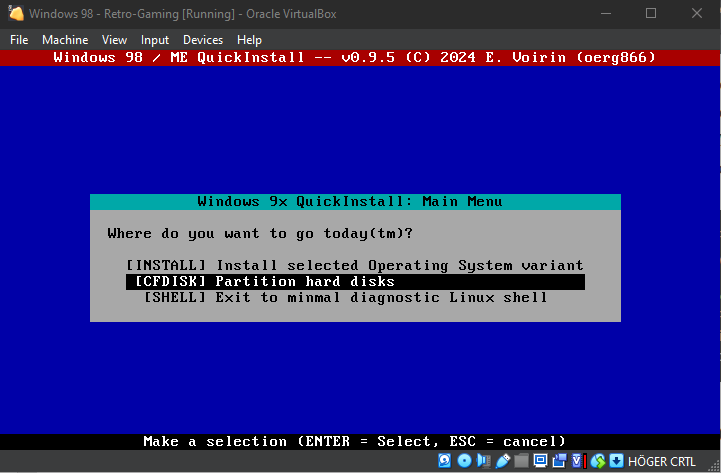The height and width of the screenshot is (473, 721).
Task: Click the virtualization CPU status icon
Action: click(579, 461)
